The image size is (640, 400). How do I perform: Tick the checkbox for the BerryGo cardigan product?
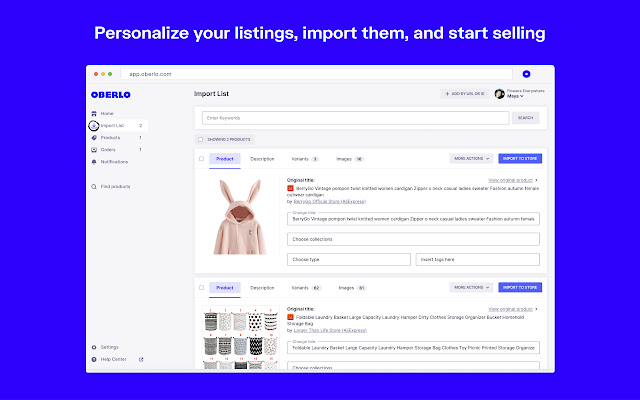point(202,159)
